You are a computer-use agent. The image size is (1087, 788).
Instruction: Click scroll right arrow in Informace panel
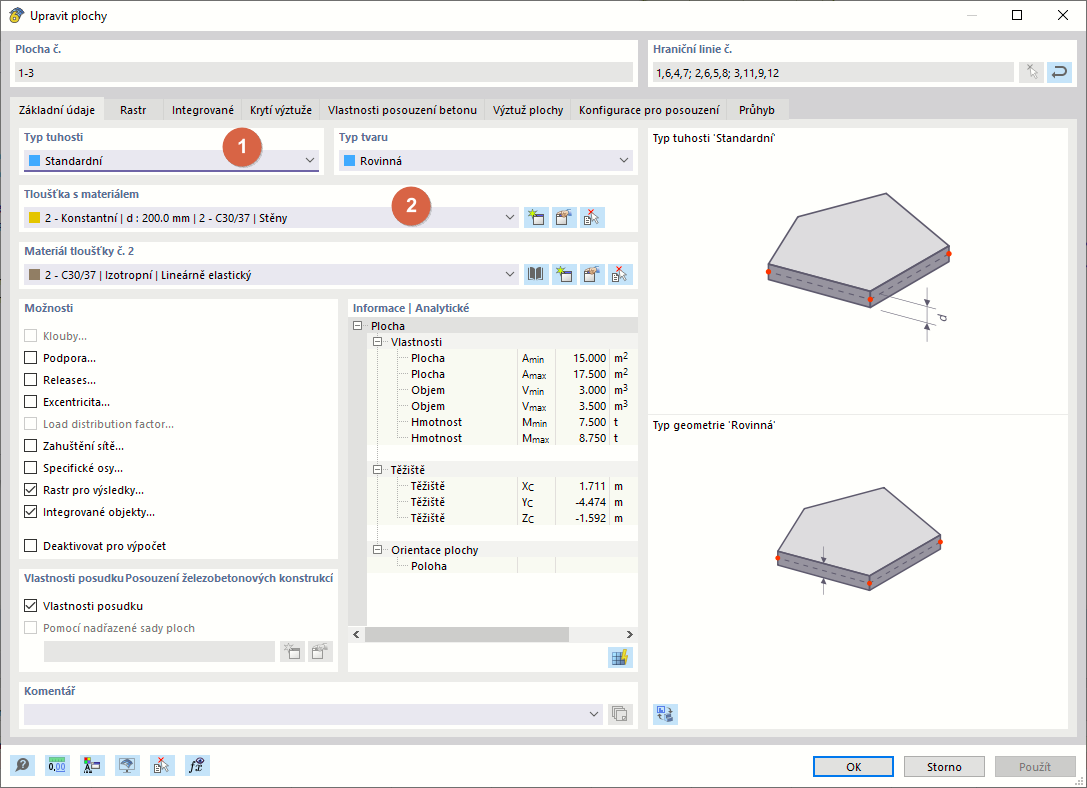[x=629, y=634]
